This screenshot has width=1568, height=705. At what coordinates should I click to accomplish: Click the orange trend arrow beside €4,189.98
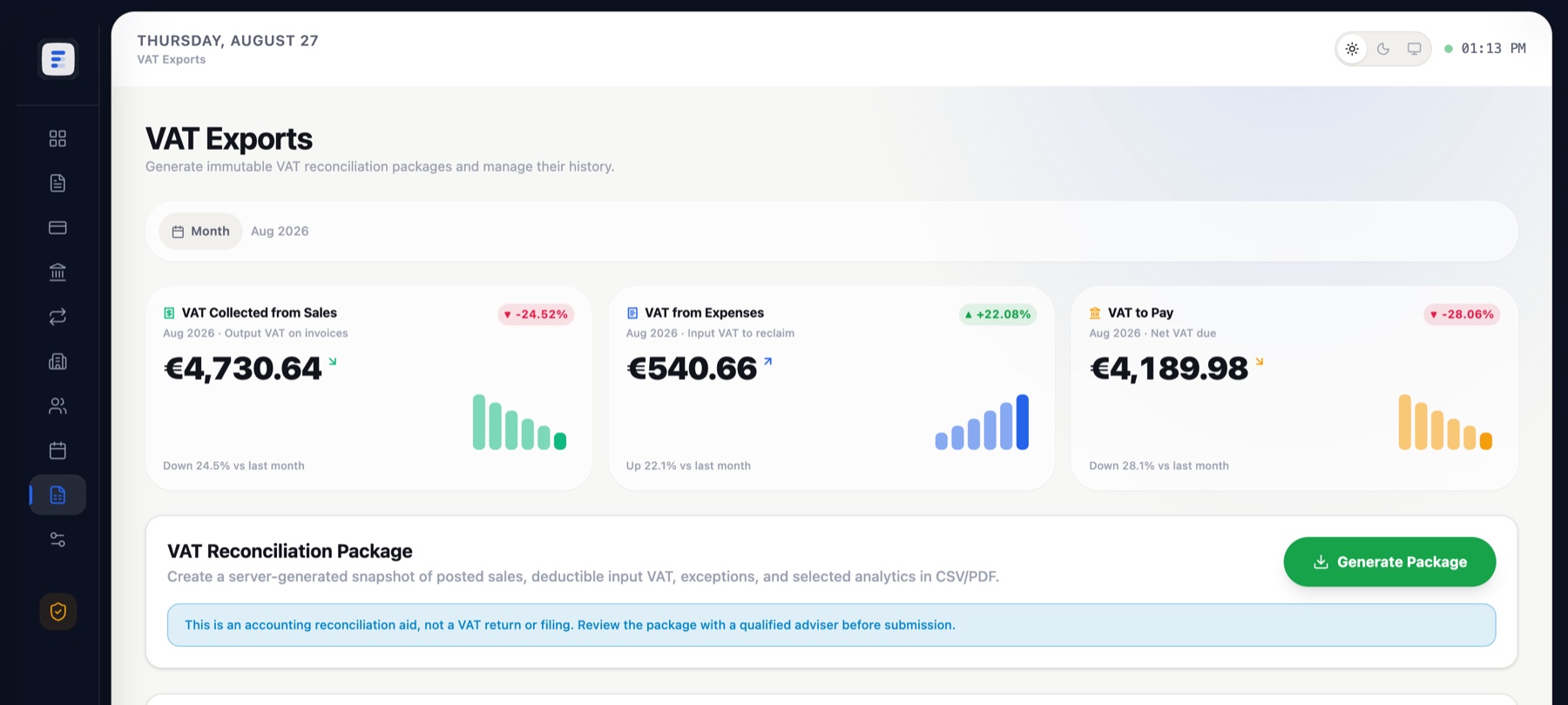pos(1259,362)
